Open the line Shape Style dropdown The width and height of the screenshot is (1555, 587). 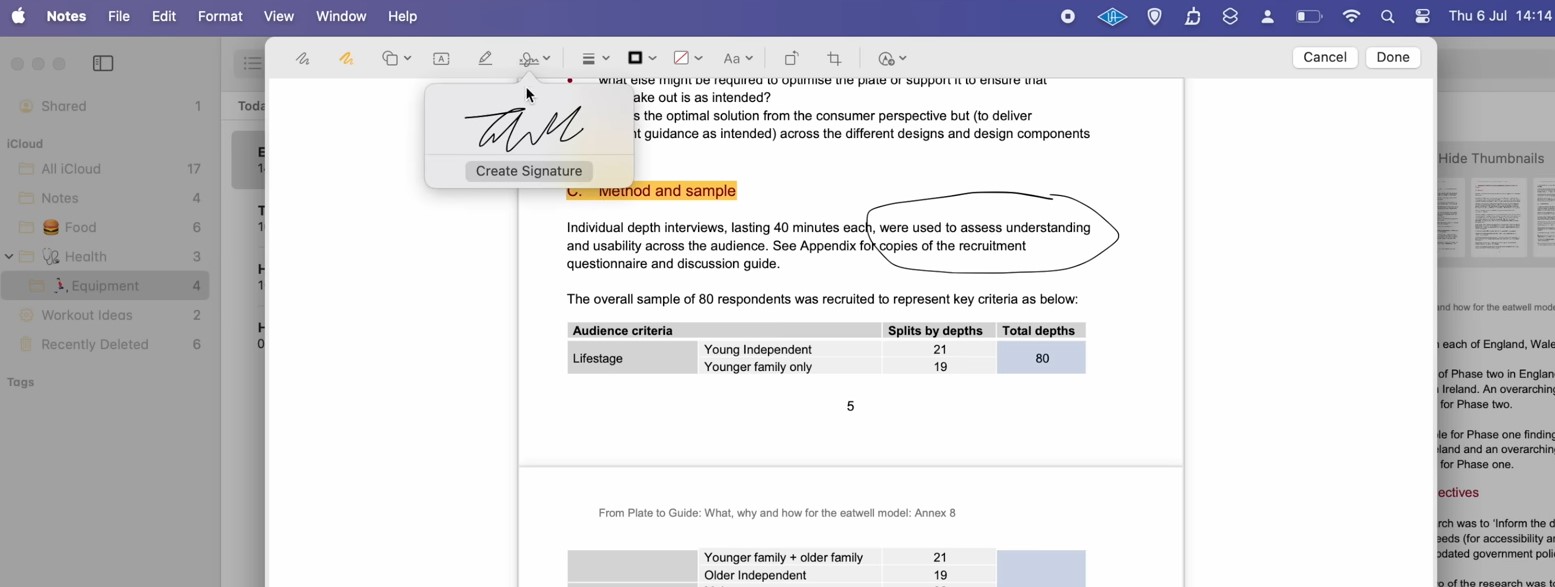tap(595, 59)
